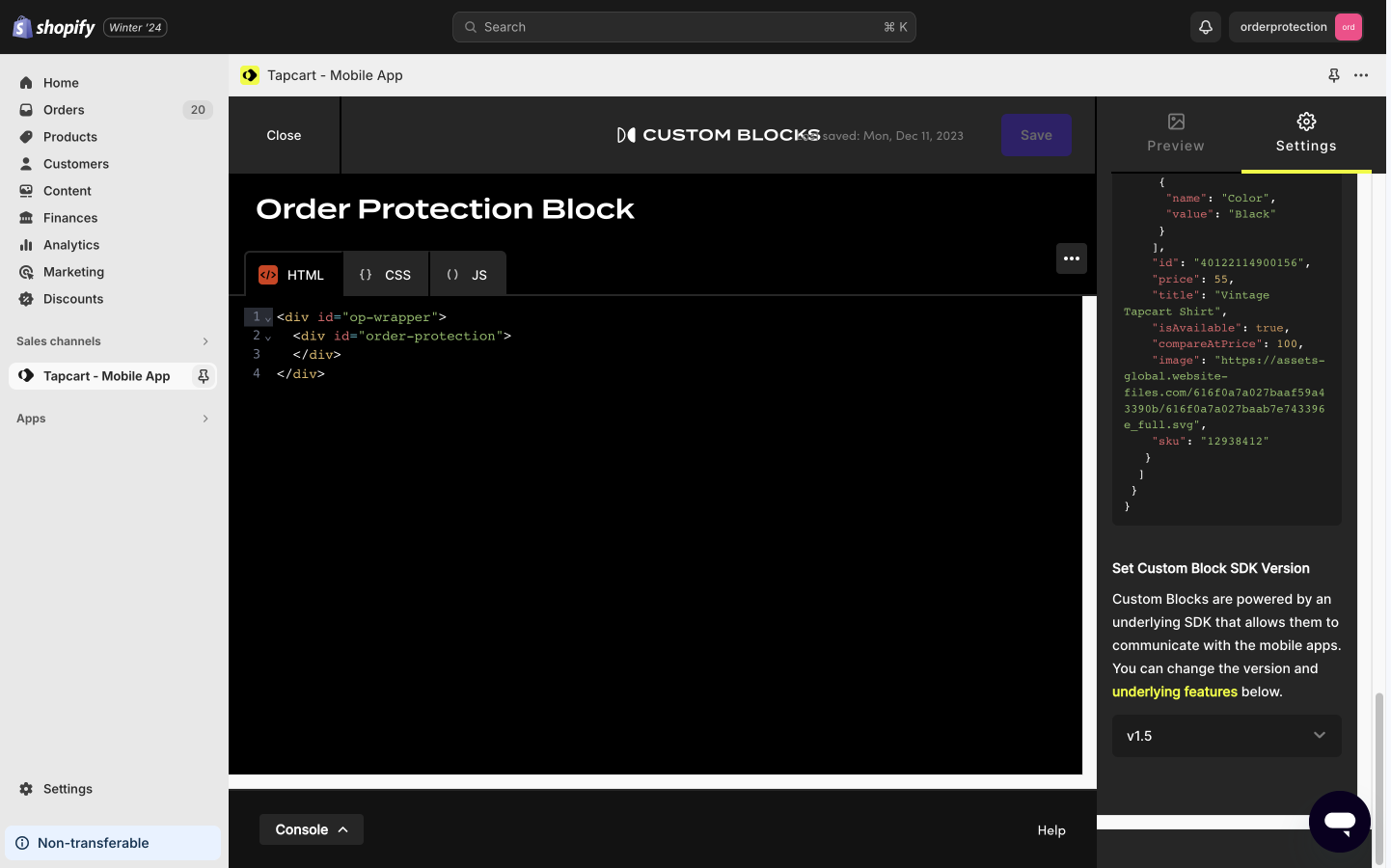Click the search magnifier icon
Image resolution: width=1391 pixels, height=868 pixels.
tap(471, 27)
